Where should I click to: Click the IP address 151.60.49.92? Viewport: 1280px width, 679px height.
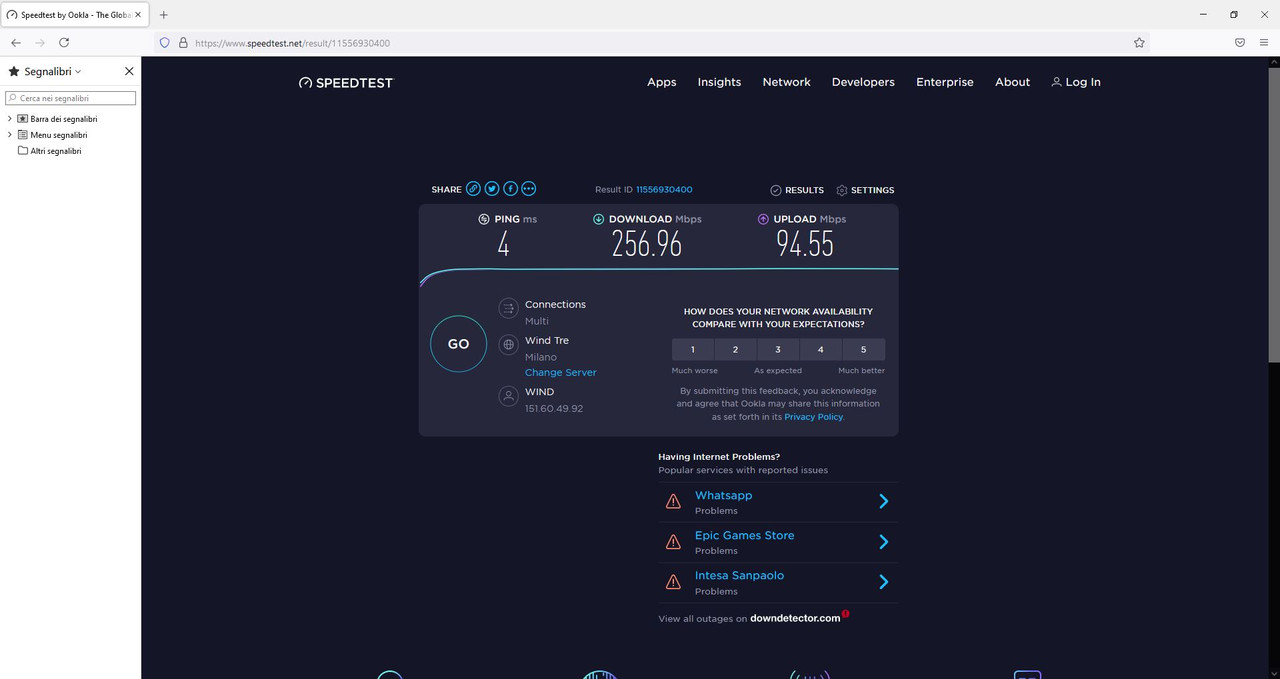pos(554,408)
